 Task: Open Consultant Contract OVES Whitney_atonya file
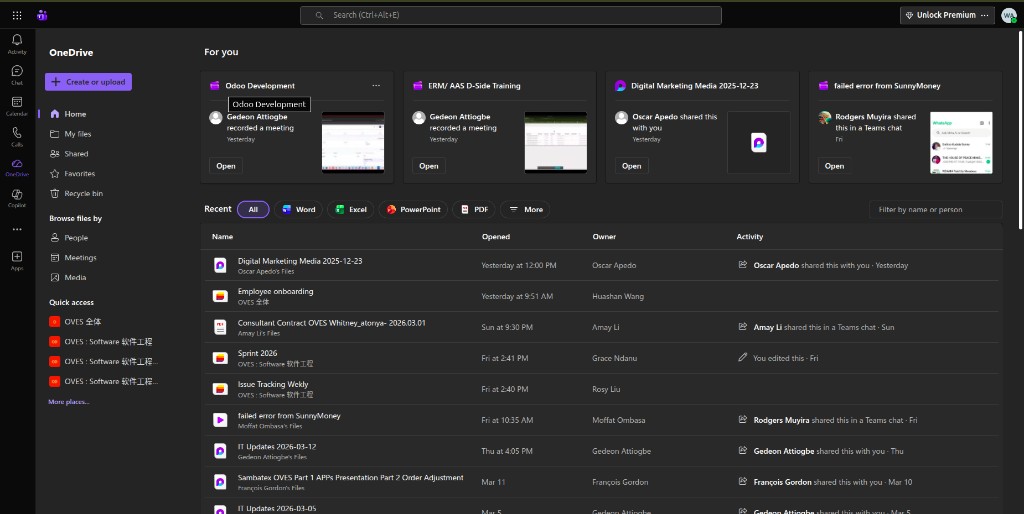332,323
